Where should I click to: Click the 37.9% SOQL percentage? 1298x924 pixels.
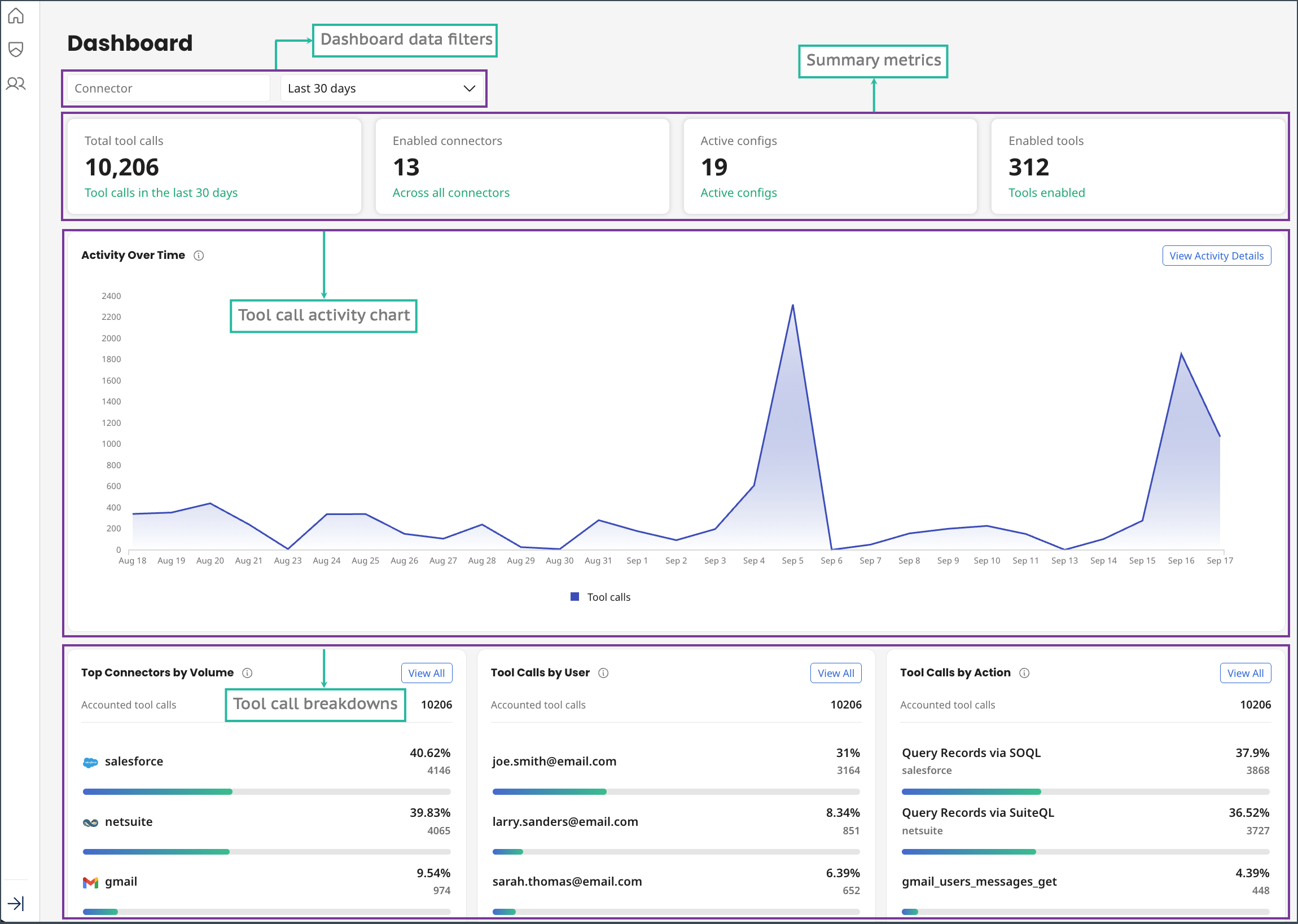coord(1252,753)
